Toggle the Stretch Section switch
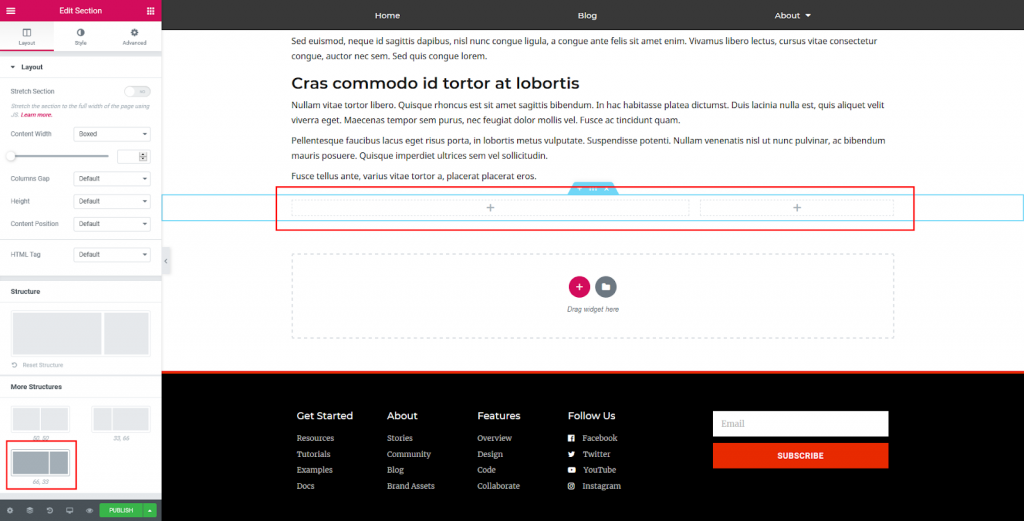Screen dimensions: 1024x521 click(137, 91)
